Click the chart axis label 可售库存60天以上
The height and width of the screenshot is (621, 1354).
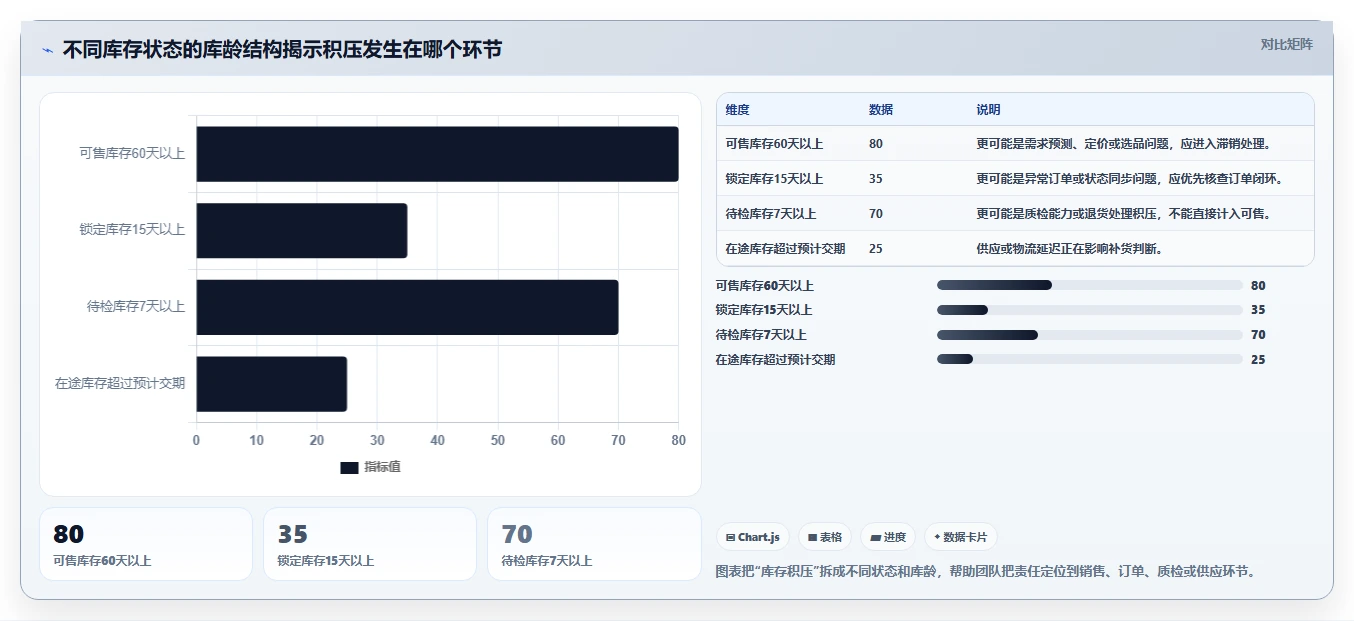132,154
